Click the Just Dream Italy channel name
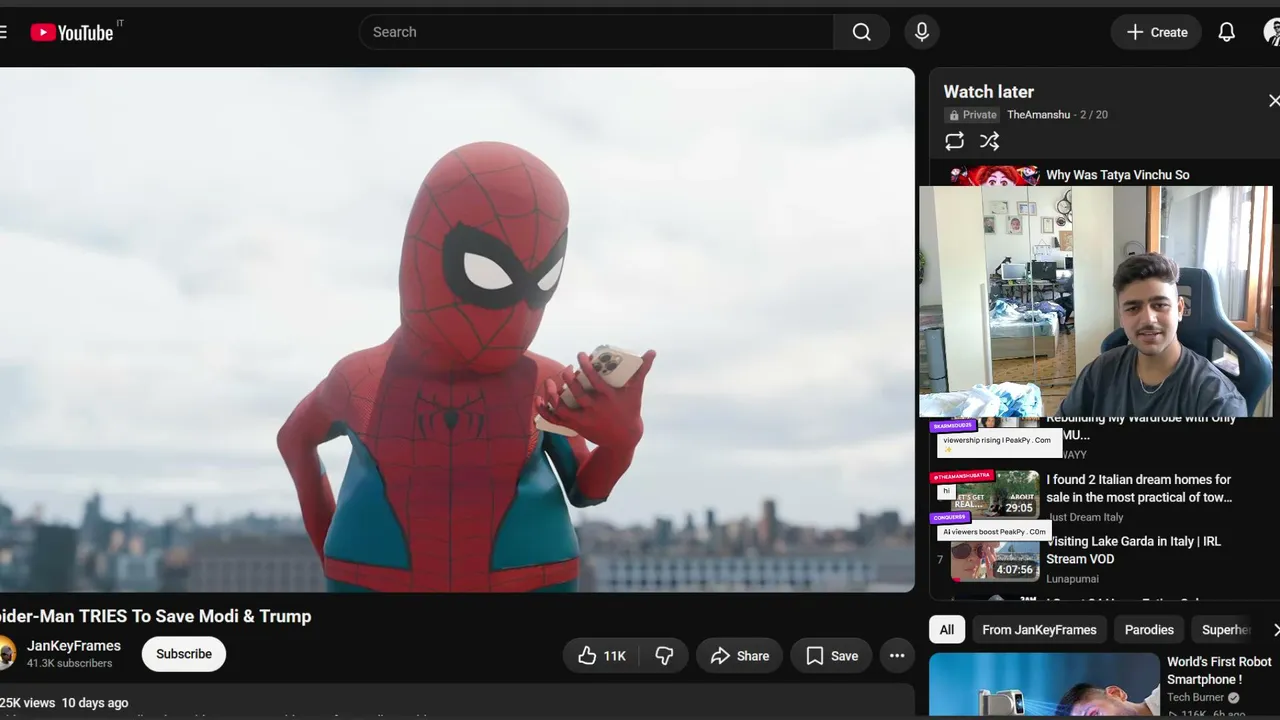The height and width of the screenshot is (720, 1280). [1085, 517]
